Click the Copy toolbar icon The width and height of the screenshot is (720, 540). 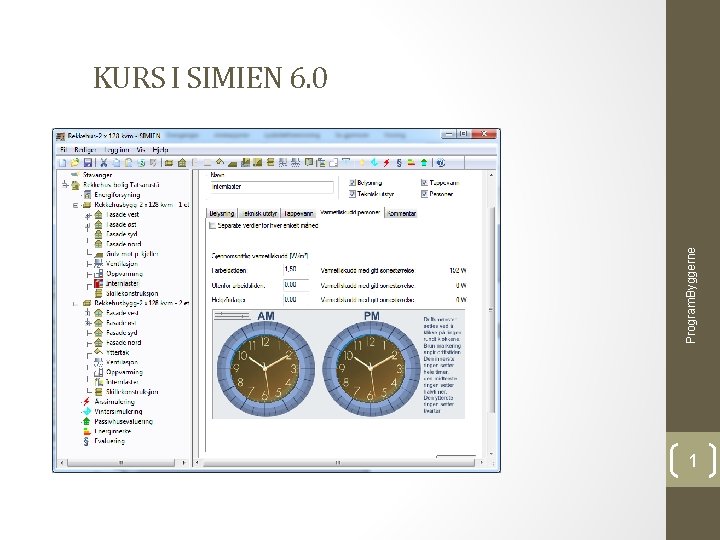(117, 163)
